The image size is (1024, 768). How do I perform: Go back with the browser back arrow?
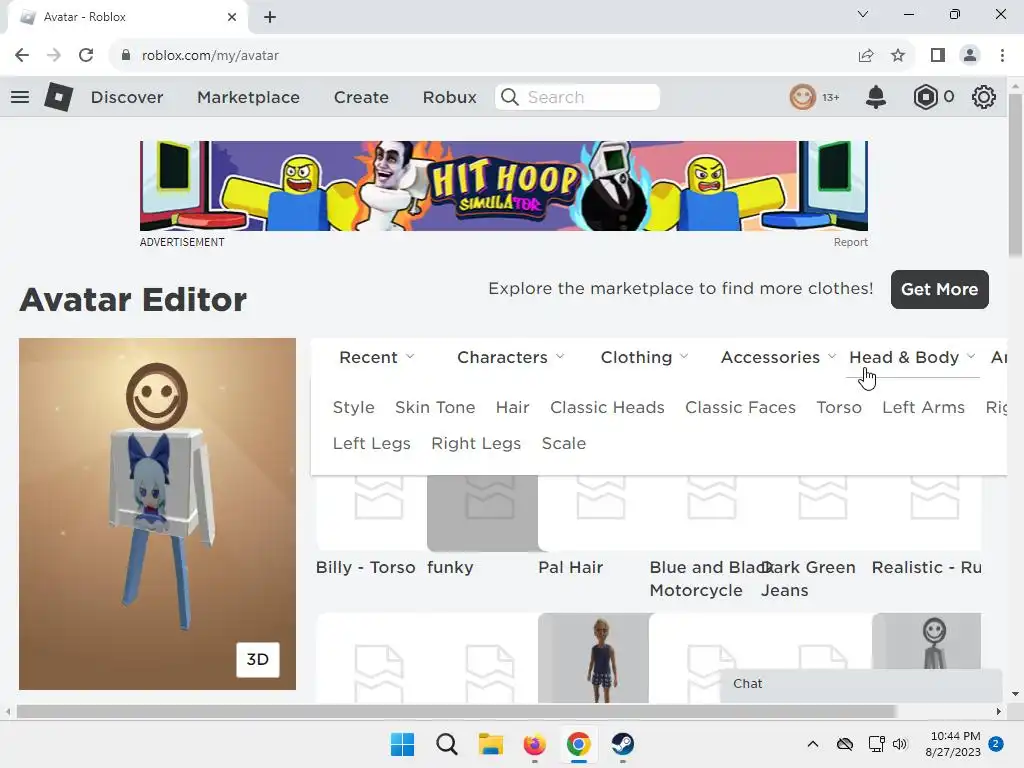click(x=22, y=56)
